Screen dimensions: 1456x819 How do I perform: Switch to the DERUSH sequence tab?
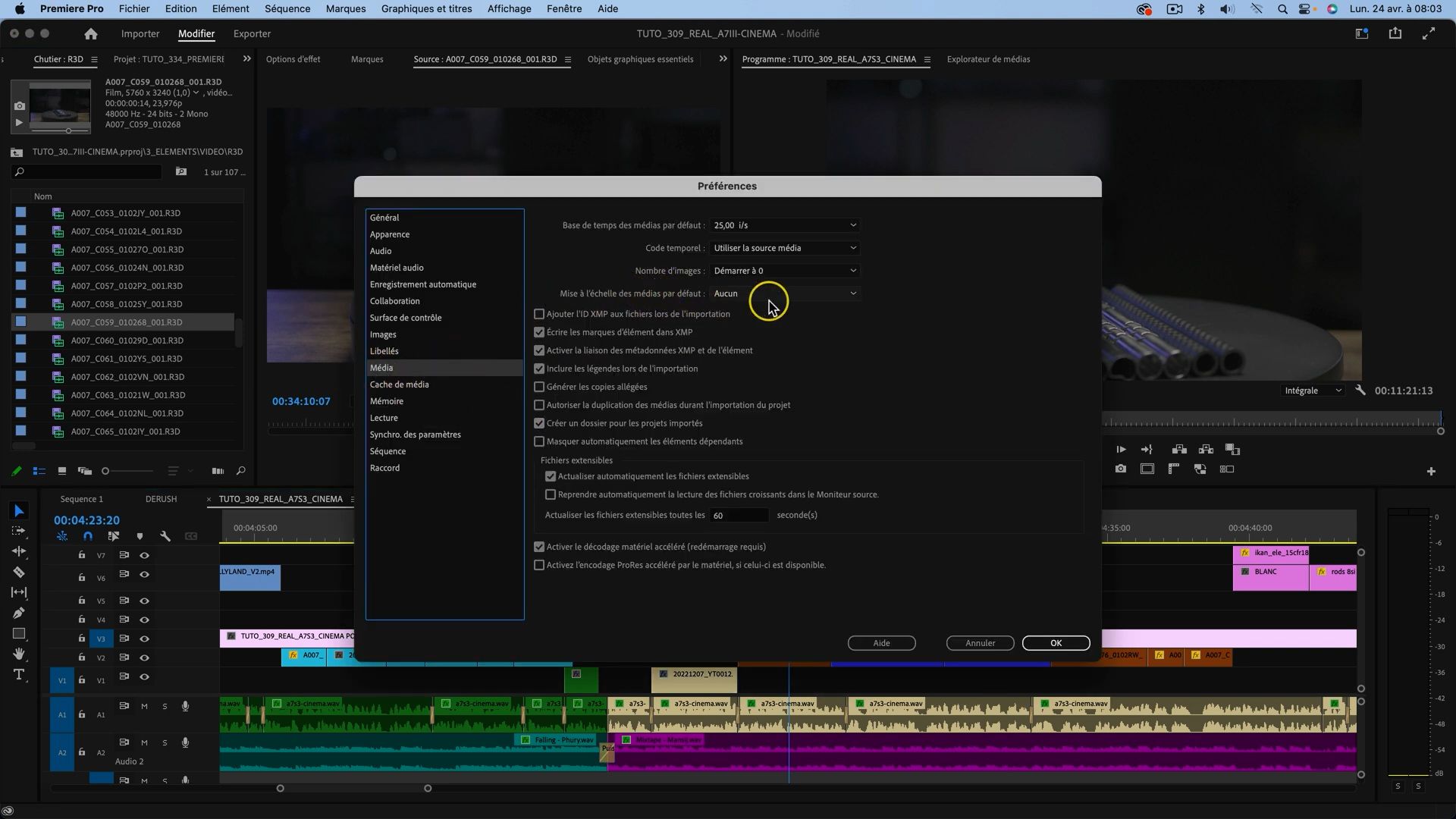click(x=161, y=499)
